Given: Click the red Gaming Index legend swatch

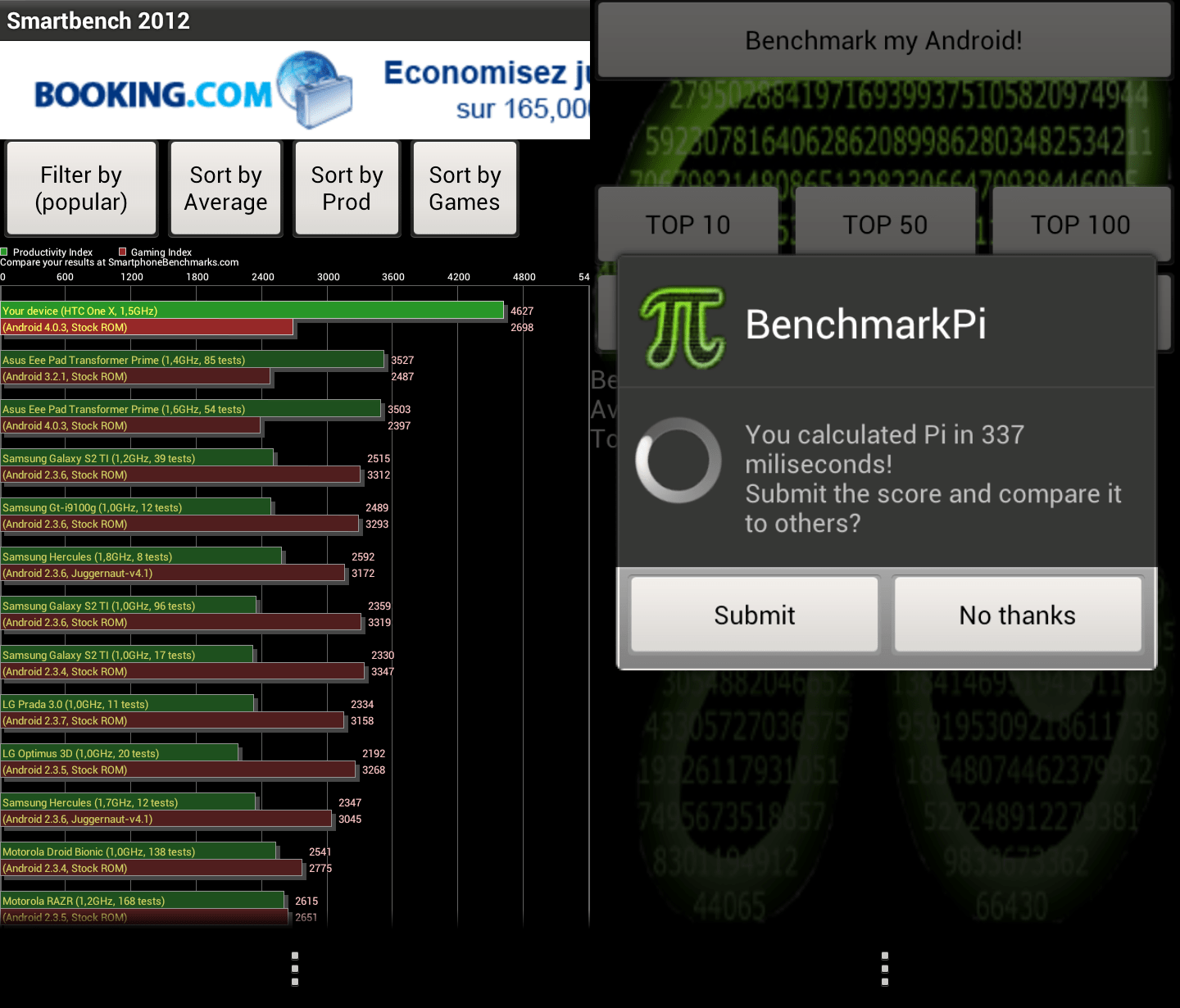Looking at the screenshot, I should tap(123, 252).
